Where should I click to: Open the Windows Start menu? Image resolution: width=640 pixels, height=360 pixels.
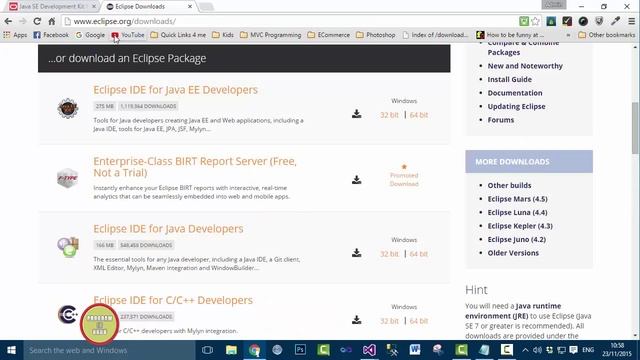click(11, 350)
